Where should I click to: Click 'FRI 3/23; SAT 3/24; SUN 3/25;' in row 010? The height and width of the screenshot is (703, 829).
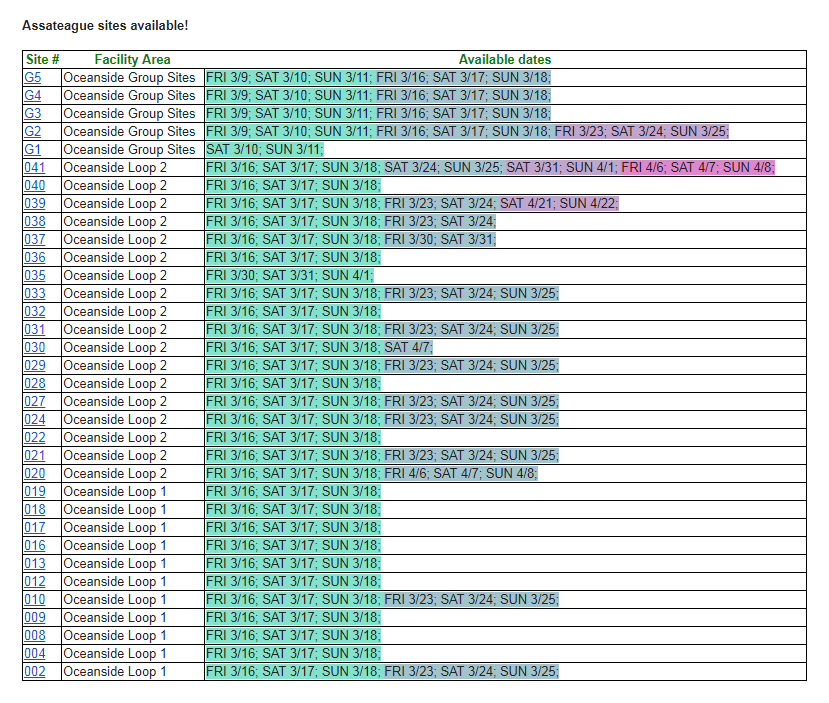tap(471, 599)
